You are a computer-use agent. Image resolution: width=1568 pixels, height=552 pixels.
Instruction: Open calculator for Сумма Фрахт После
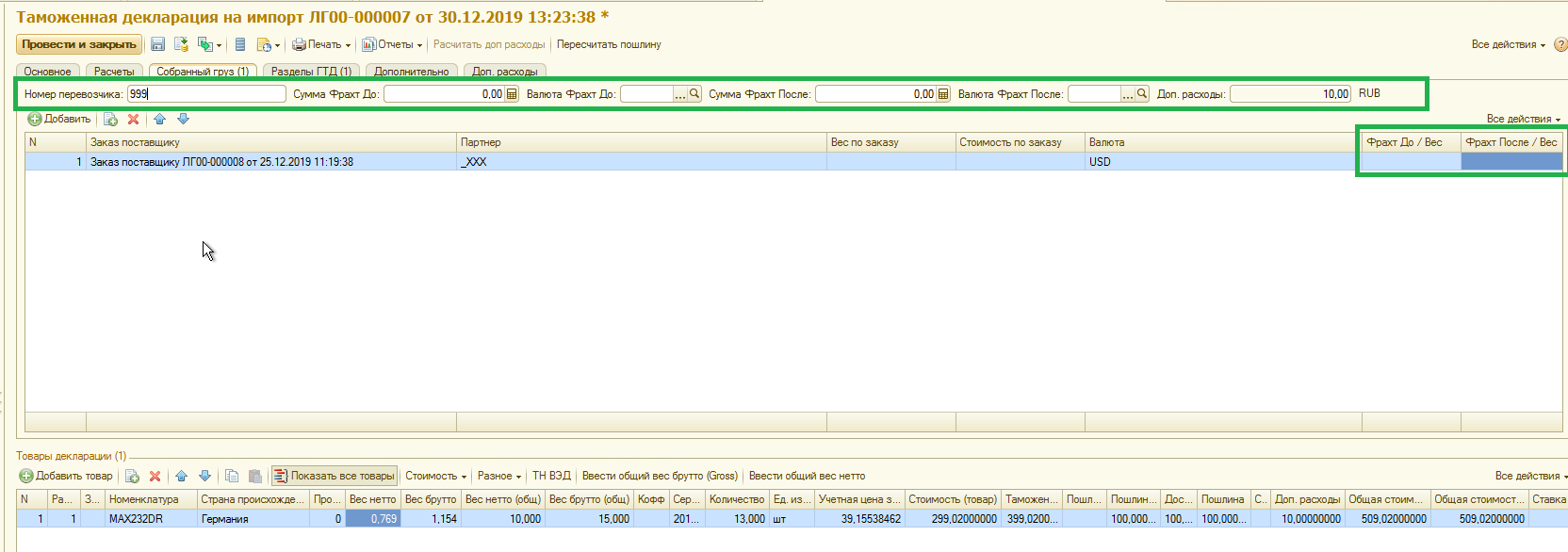pyautogui.click(x=943, y=94)
